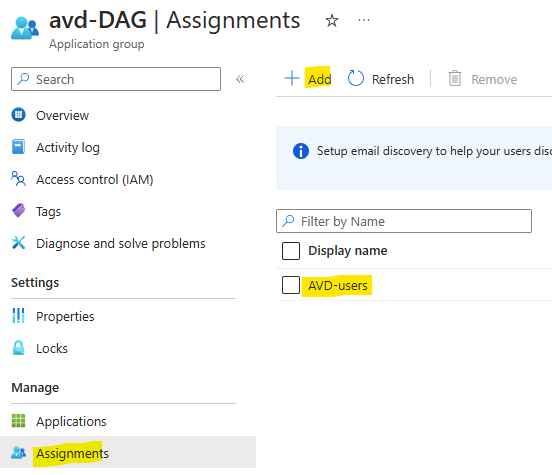
Task: Open the Properties settings page
Action: point(65,317)
